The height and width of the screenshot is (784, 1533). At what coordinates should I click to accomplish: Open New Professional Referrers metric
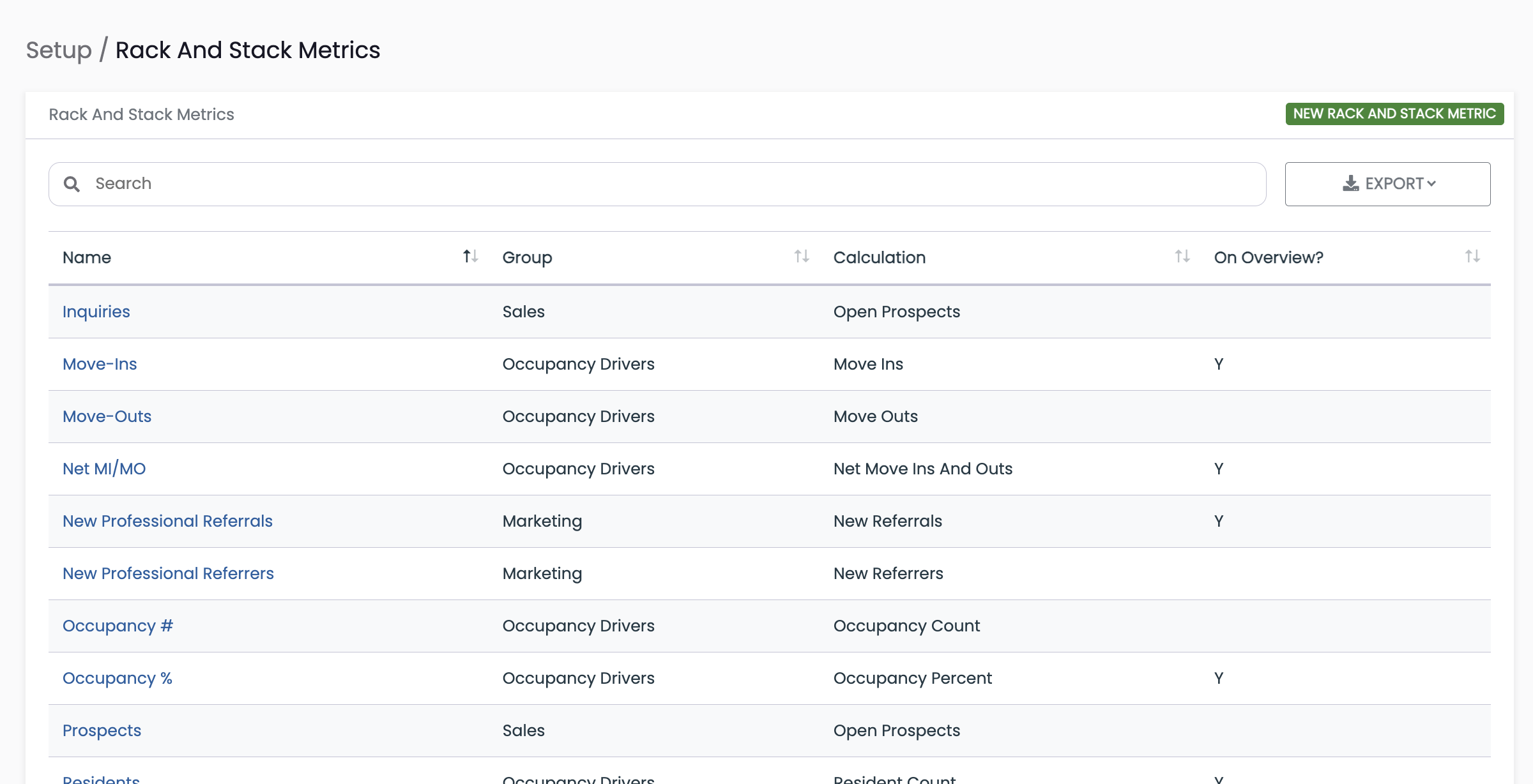[168, 573]
